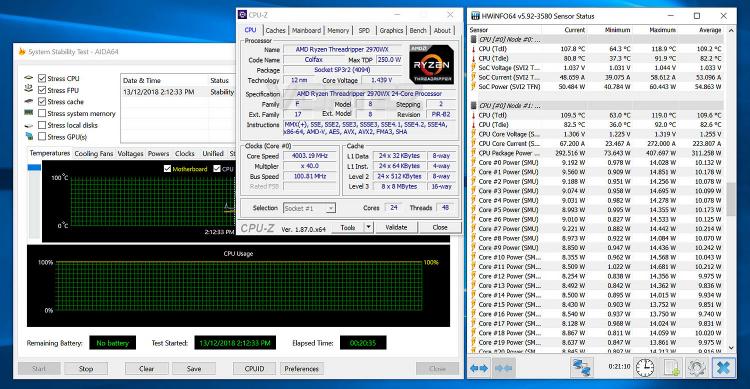Open HWiNFO sensor settings gear icon

[x=697, y=367]
